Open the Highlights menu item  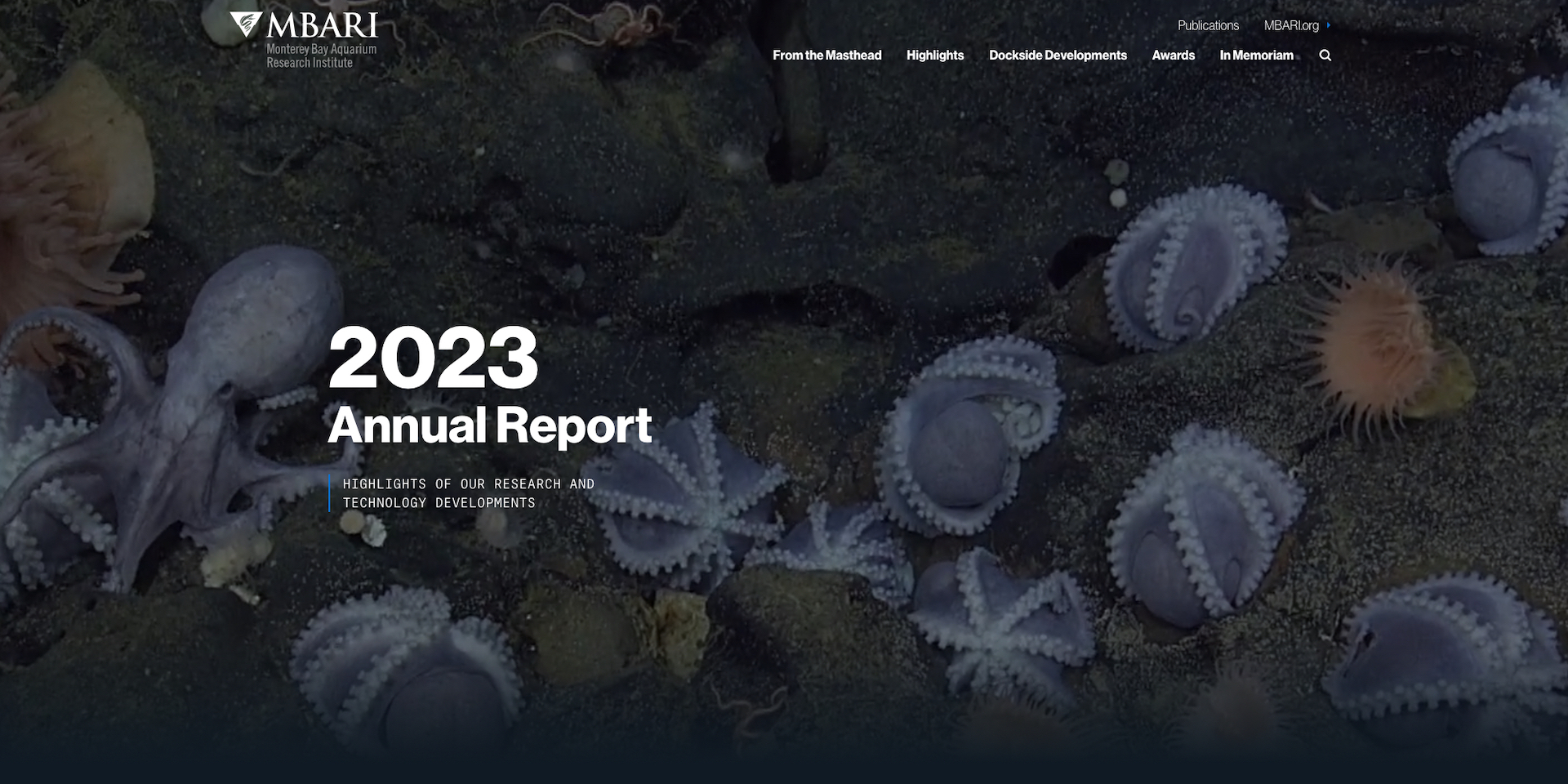click(935, 56)
